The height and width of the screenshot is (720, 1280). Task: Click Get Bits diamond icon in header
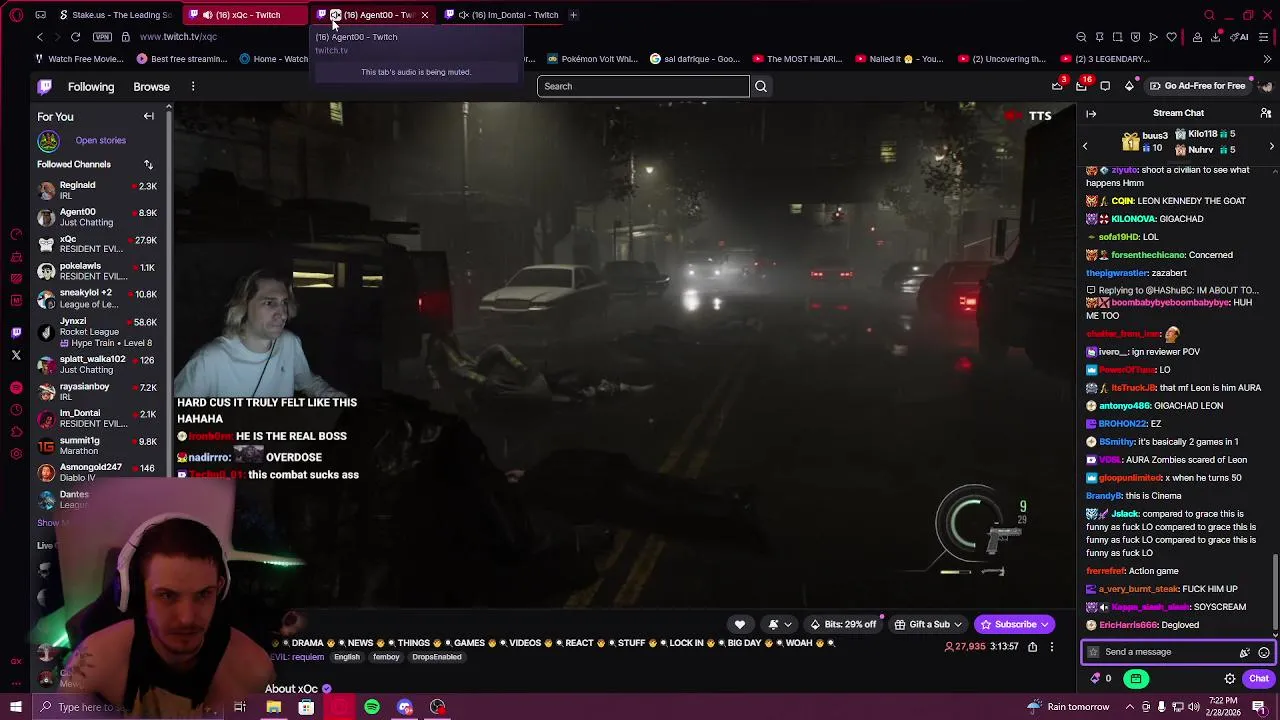(1129, 86)
